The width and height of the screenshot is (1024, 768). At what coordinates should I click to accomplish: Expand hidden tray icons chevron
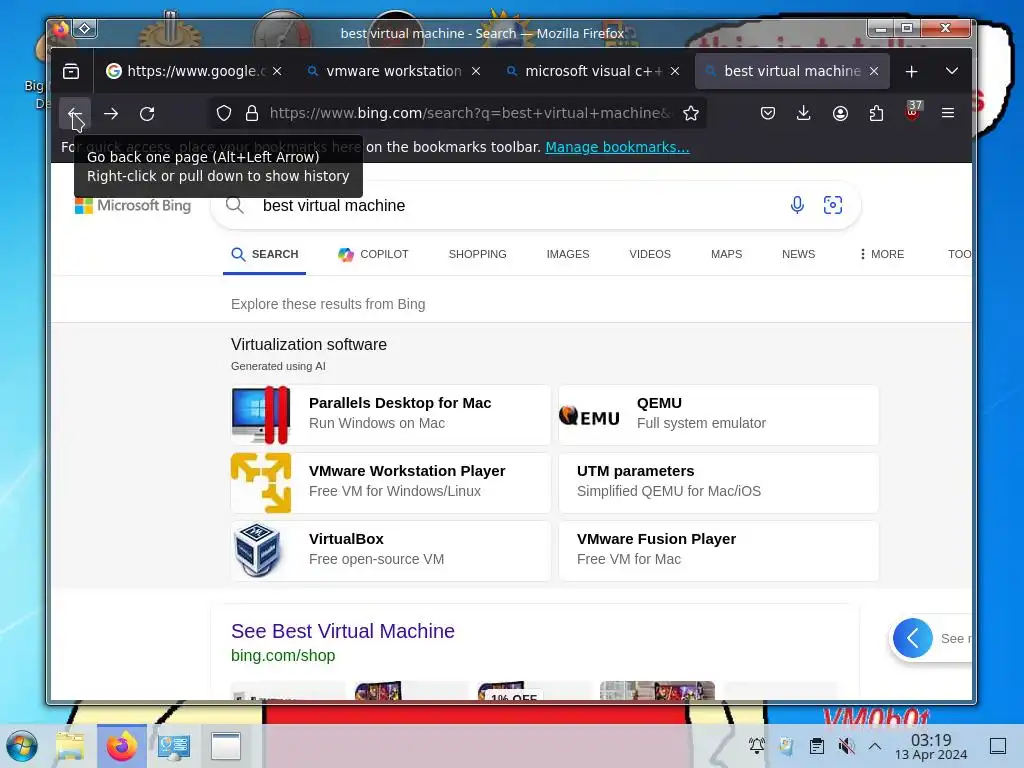875,746
